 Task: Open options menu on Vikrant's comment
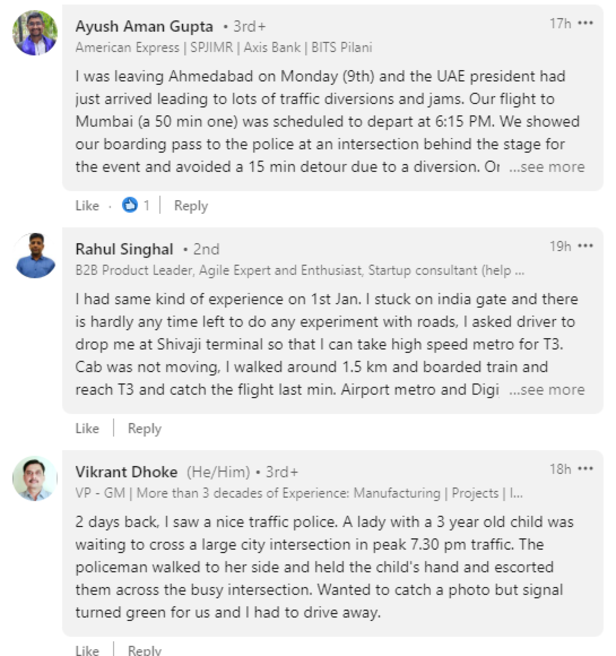585,470
